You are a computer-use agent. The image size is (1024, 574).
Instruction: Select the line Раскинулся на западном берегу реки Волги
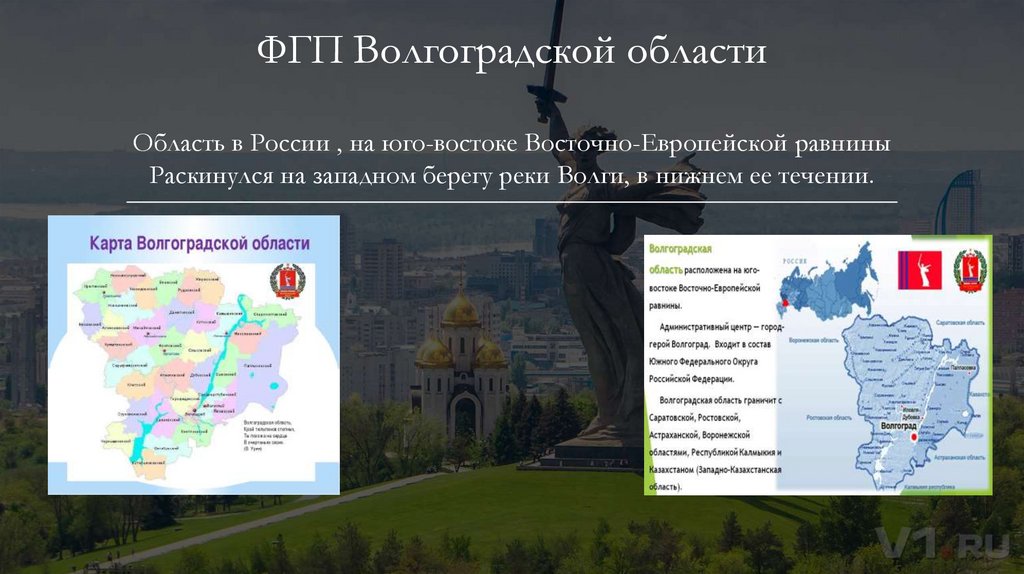(x=511, y=176)
